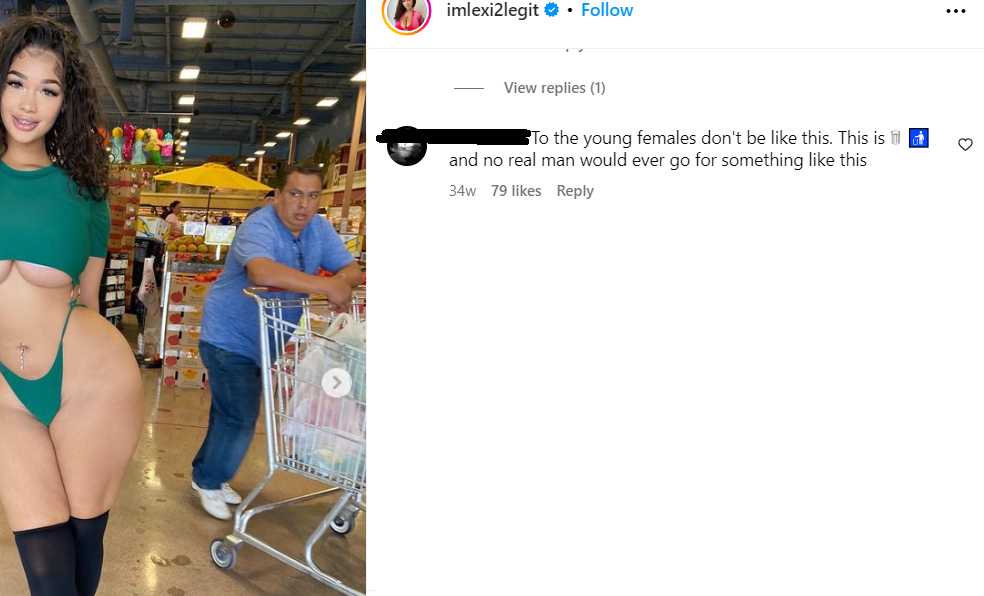
Task: Click the blue litter-bin emoji in the comment
Action: [x=918, y=137]
